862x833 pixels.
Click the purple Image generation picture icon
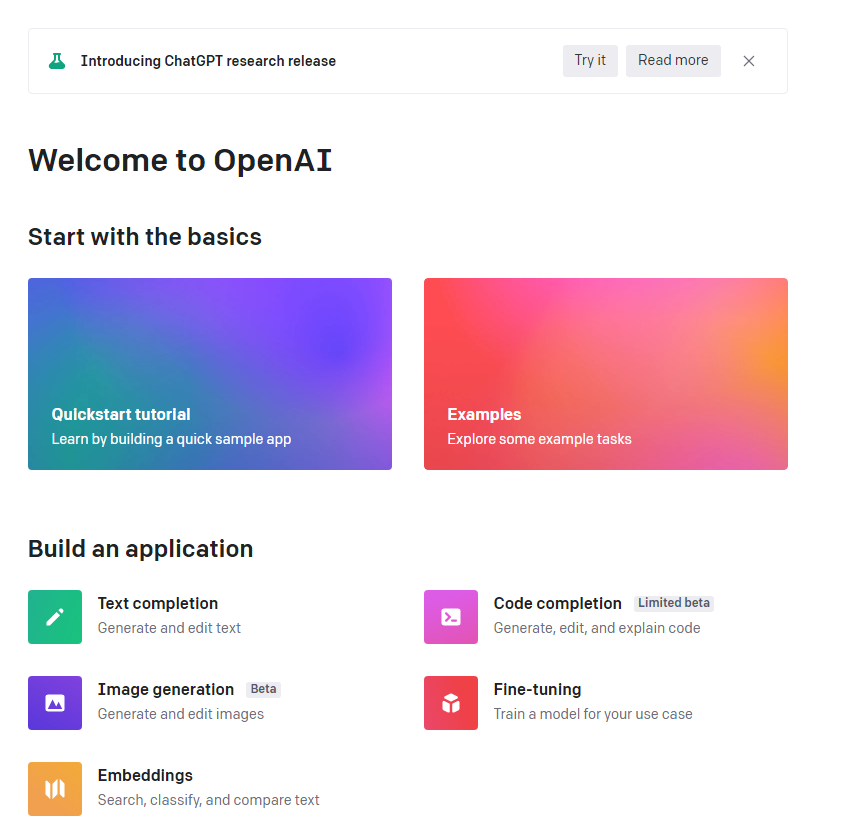(x=55, y=703)
